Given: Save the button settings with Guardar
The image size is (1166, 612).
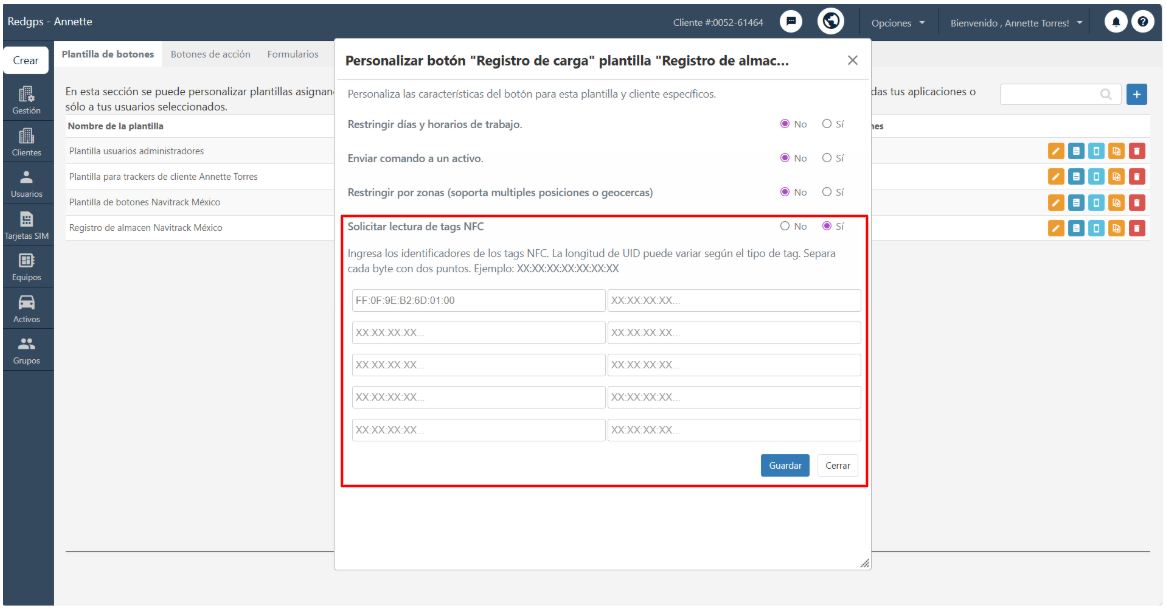Looking at the screenshot, I should pyautogui.click(x=785, y=466).
